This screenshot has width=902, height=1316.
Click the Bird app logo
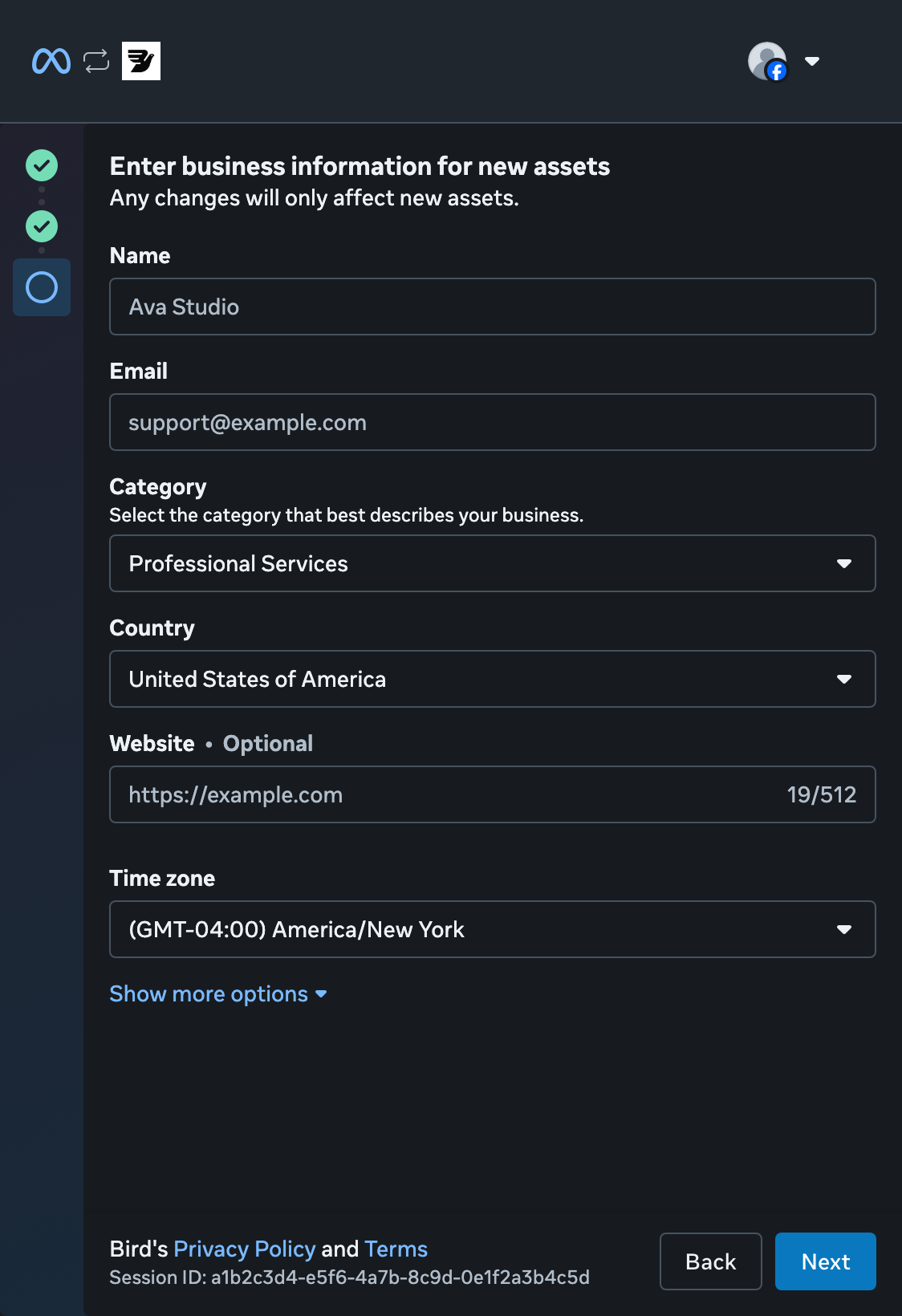pos(141,61)
